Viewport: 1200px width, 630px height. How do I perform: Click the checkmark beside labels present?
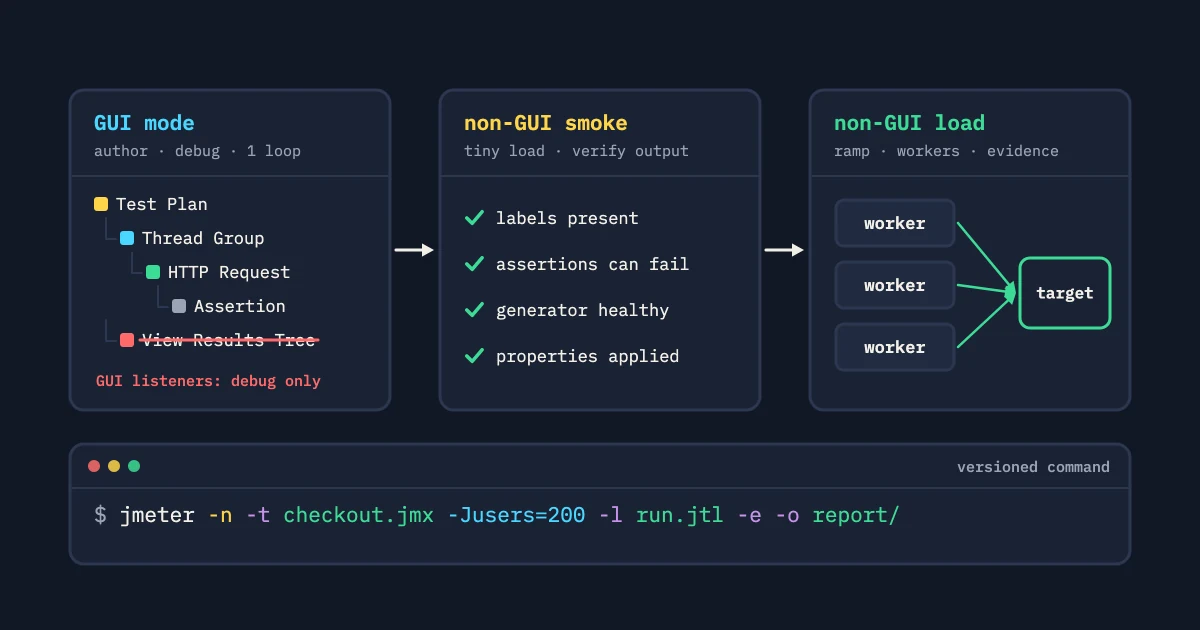(x=475, y=218)
